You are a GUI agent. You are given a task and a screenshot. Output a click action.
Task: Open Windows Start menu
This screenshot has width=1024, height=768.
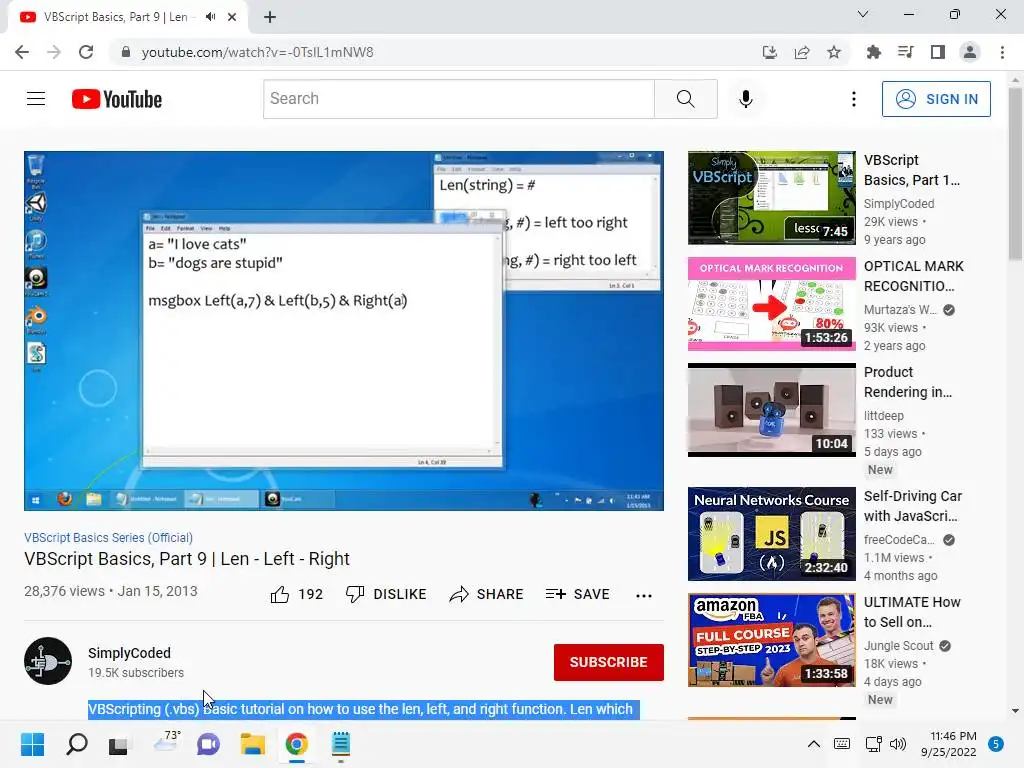pyautogui.click(x=32, y=744)
